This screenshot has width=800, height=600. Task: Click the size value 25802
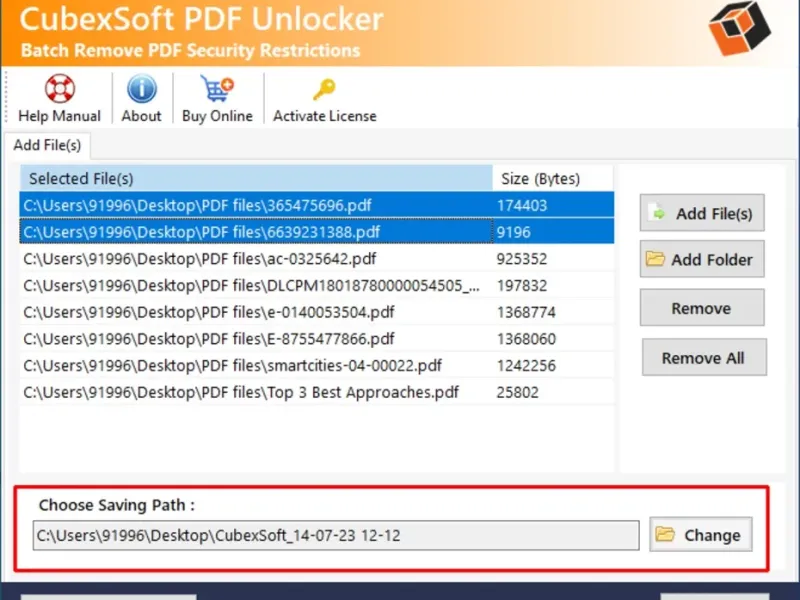(x=517, y=392)
